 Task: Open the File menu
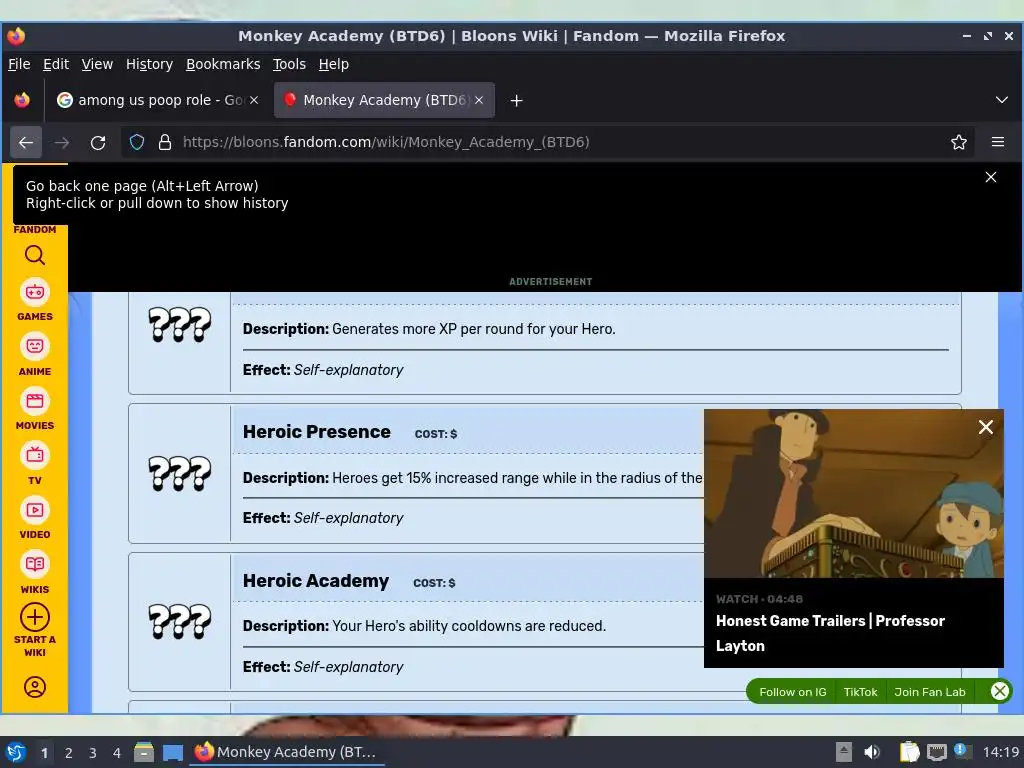pyautogui.click(x=19, y=64)
